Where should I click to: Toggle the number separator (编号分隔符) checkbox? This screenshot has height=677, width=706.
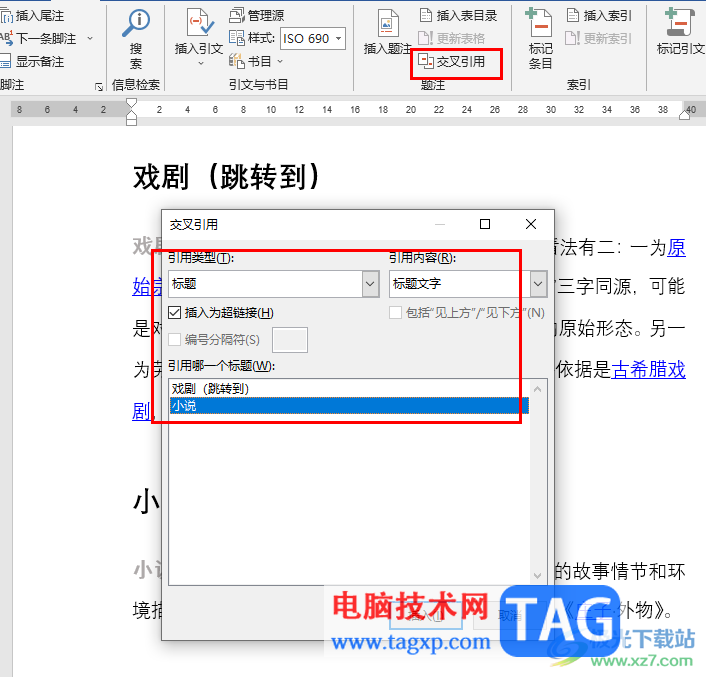[174, 339]
